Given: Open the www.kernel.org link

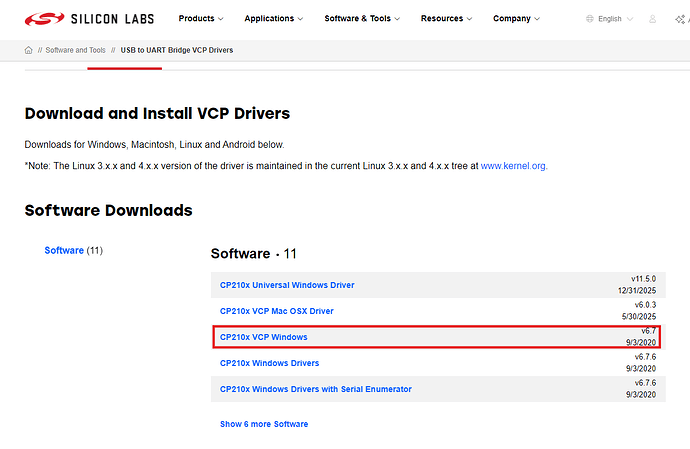Looking at the screenshot, I should point(513,166).
